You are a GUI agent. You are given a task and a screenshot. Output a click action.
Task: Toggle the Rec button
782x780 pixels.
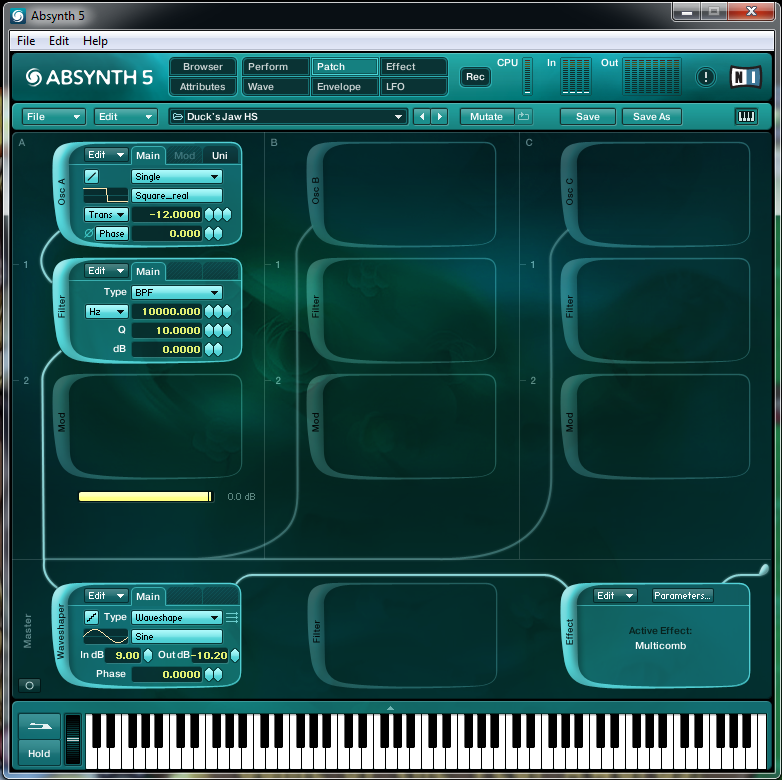click(475, 77)
